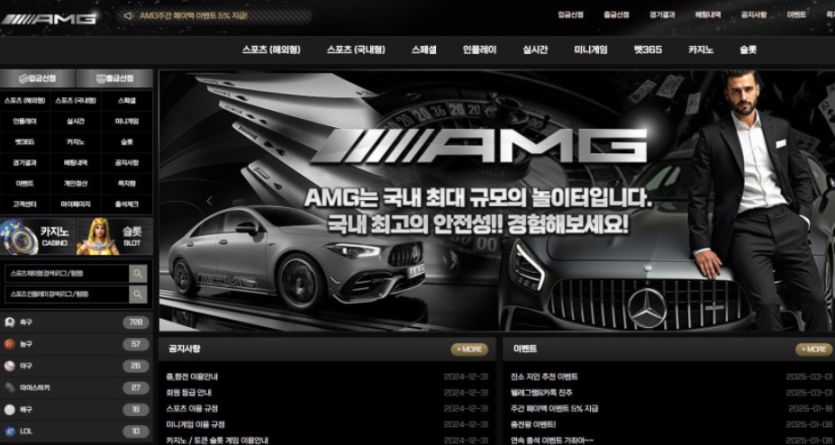Viewport: 835px width, 445px height.
Task: Open 미니게임 in the main navigation bar
Action: pos(591,50)
